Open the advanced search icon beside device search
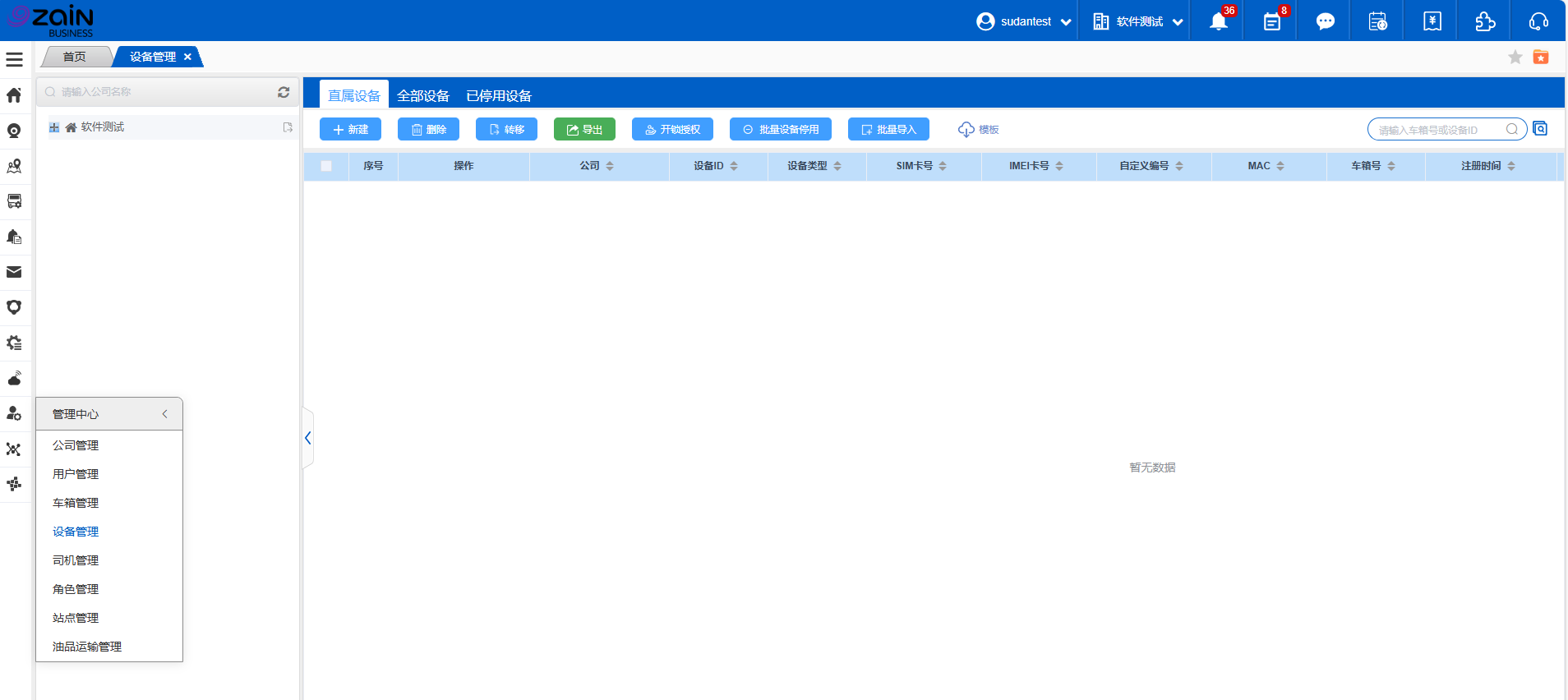The width and height of the screenshot is (1568, 700). [x=1541, y=129]
